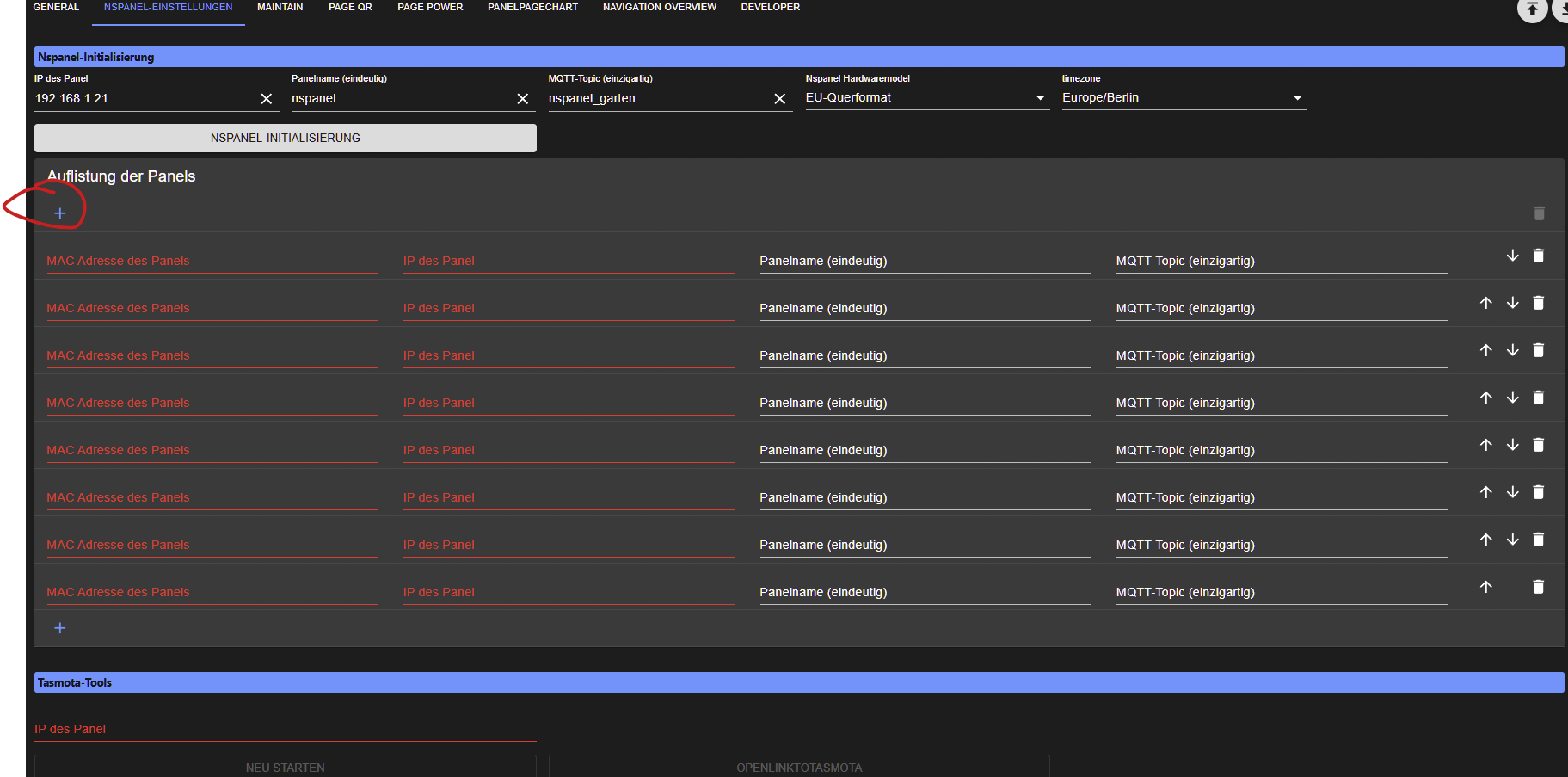Open the timezone dropdown Europe/Berlin
1568x777 pixels.
coord(1183,98)
